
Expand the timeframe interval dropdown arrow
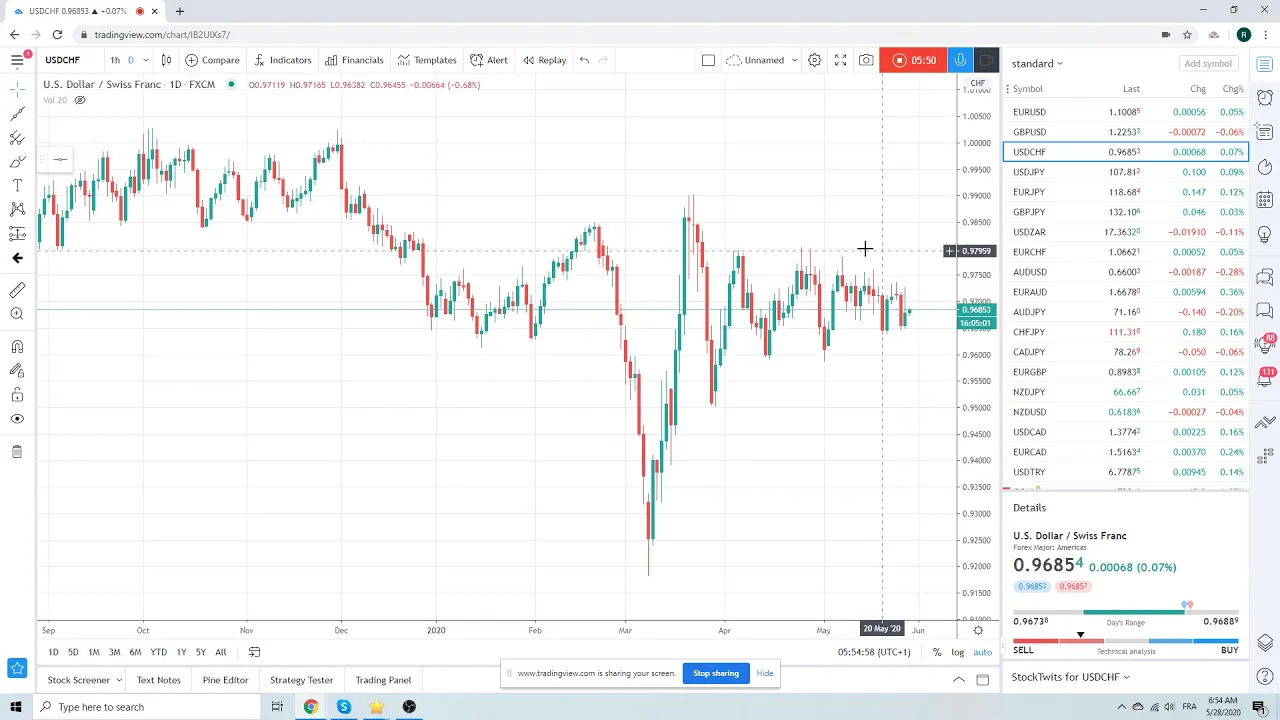[145, 60]
